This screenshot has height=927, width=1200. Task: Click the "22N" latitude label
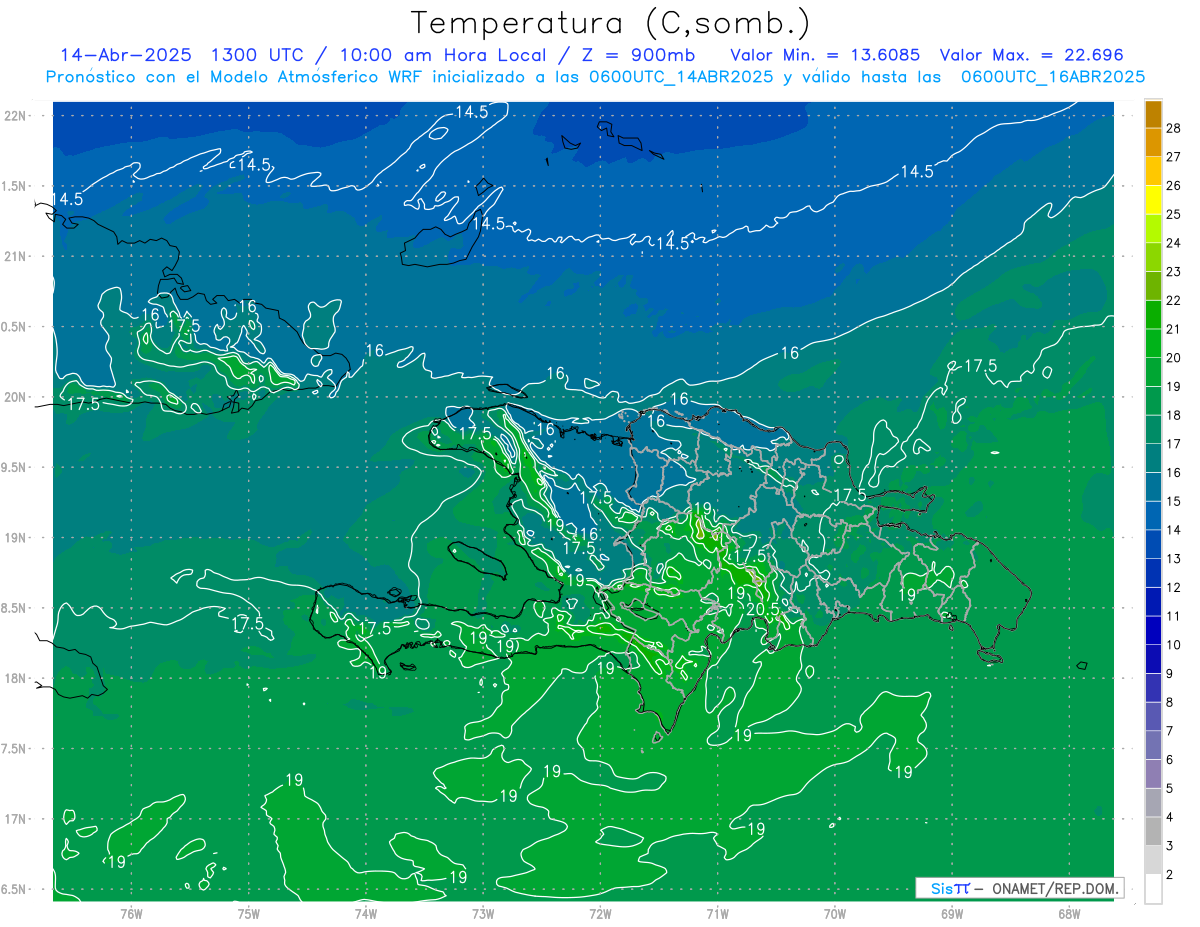point(15,115)
